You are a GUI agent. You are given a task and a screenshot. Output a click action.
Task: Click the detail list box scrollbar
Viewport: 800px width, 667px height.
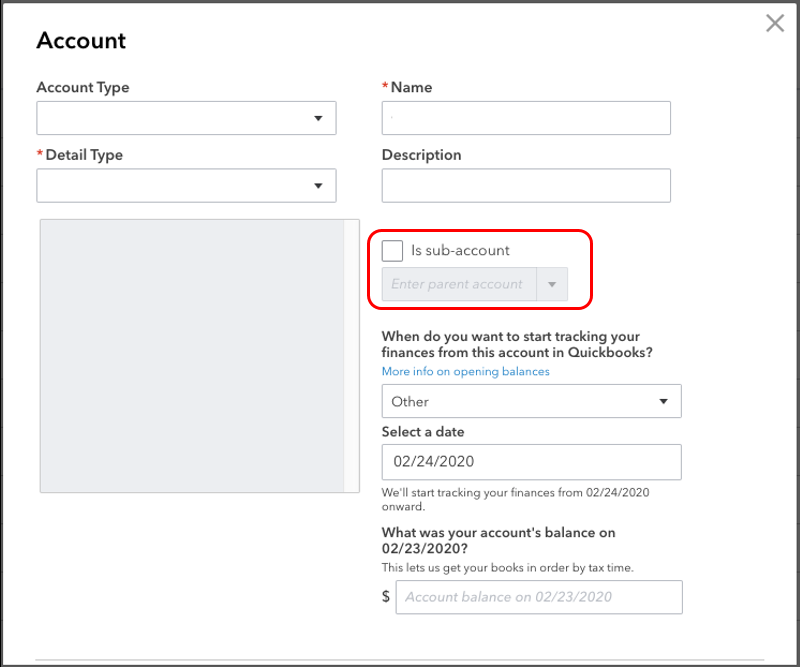click(x=351, y=356)
